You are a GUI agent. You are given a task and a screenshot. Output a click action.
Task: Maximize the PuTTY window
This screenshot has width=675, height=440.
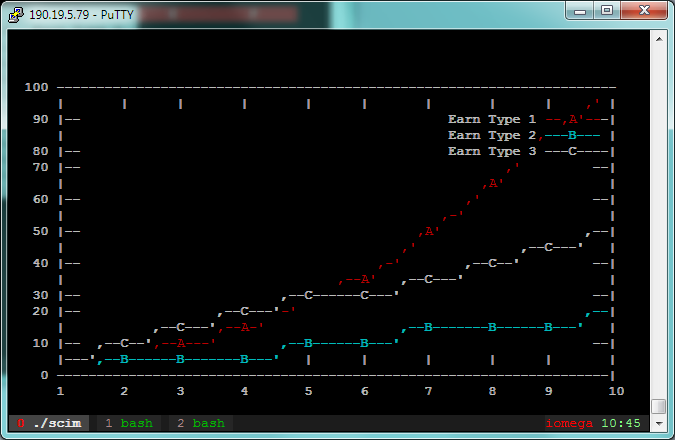[x=607, y=11]
